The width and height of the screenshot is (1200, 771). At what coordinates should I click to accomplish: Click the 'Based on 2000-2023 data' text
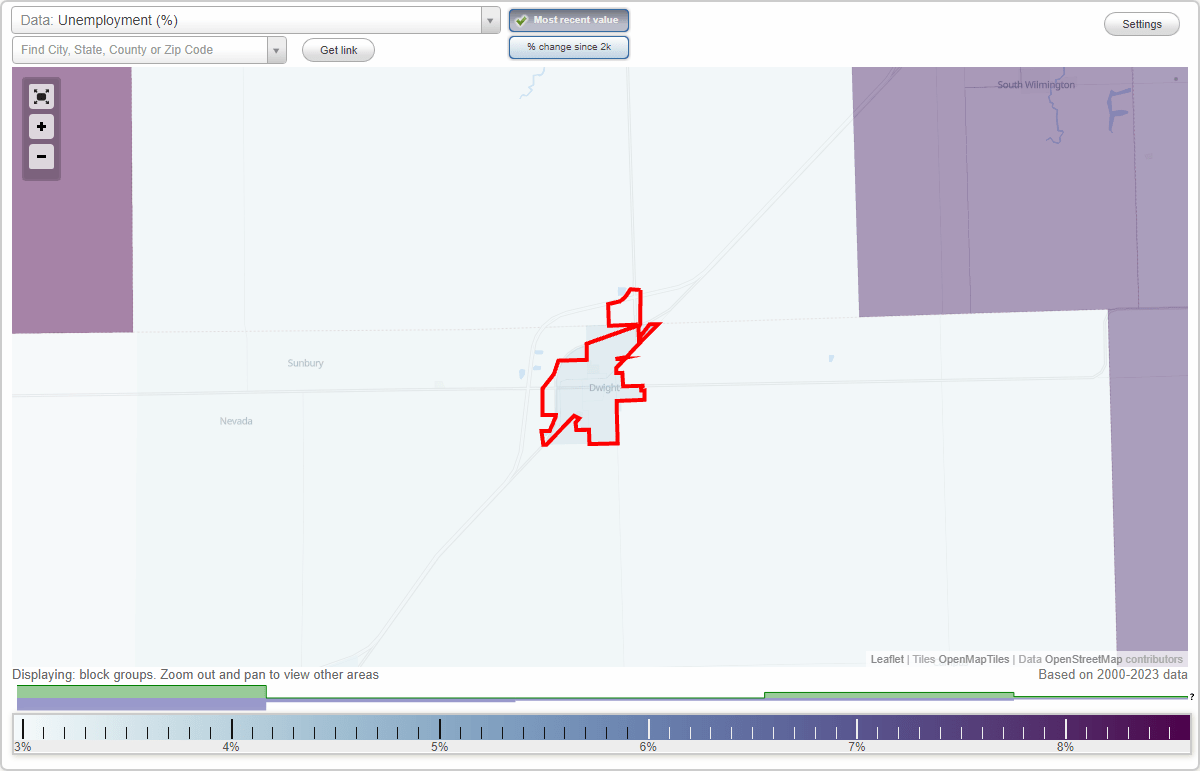tap(1113, 675)
